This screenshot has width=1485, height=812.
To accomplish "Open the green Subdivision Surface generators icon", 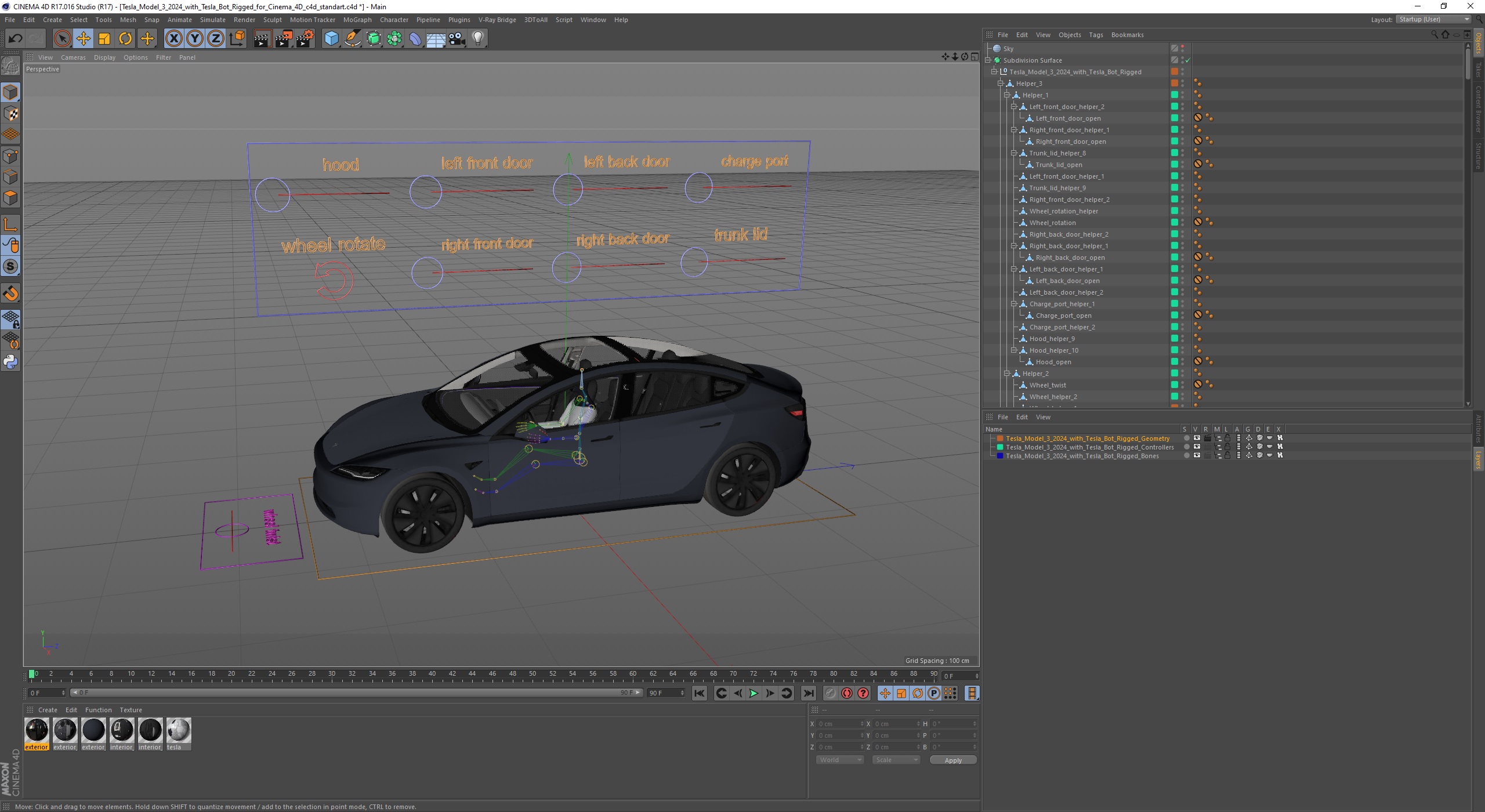I will (x=374, y=39).
